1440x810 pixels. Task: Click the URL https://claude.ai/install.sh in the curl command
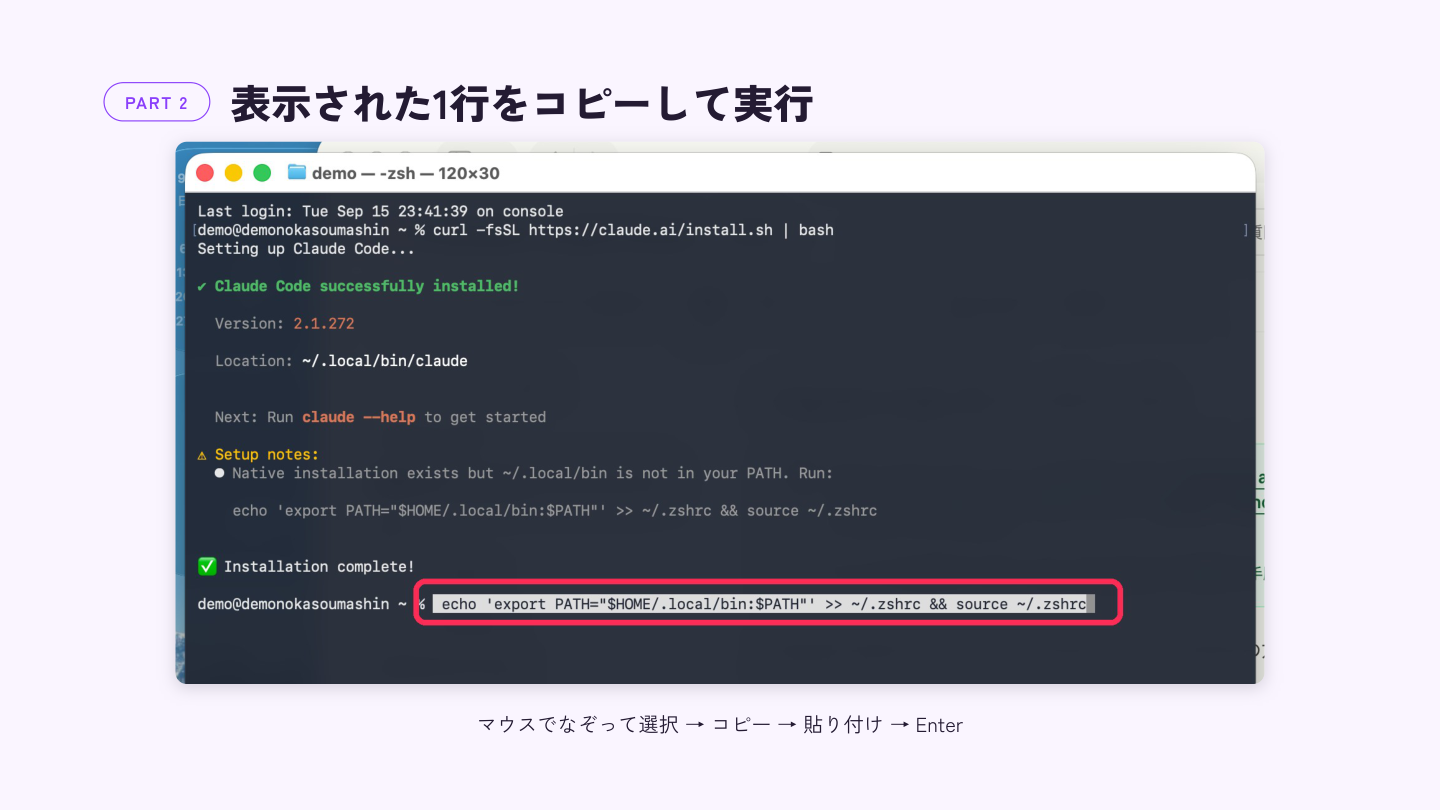(650, 230)
